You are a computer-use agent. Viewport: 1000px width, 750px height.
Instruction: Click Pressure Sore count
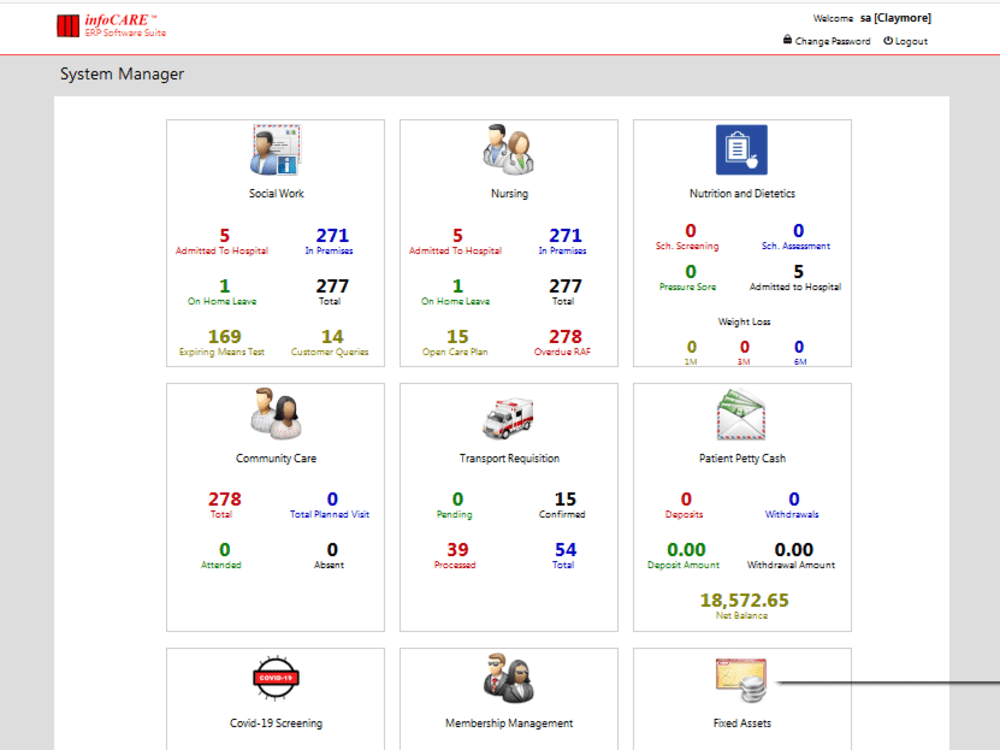click(x=691, y=272)
